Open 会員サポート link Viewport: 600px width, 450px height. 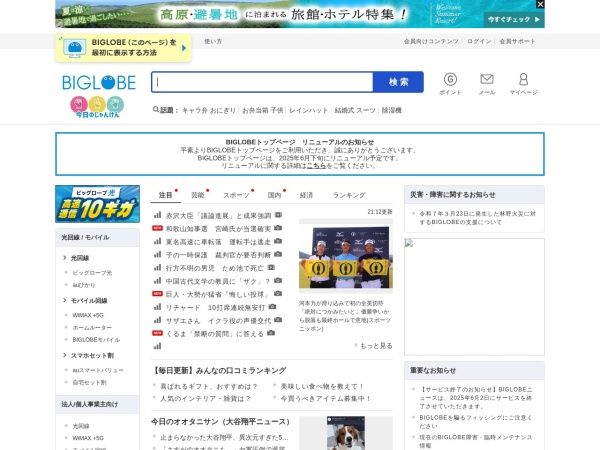517,41
